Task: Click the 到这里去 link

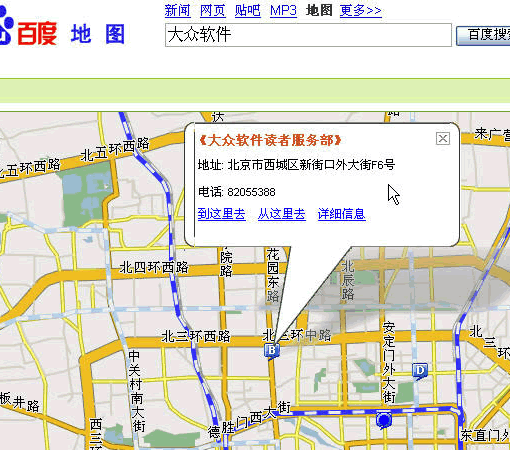Action: pyautogui.click(x=222, y=214)
